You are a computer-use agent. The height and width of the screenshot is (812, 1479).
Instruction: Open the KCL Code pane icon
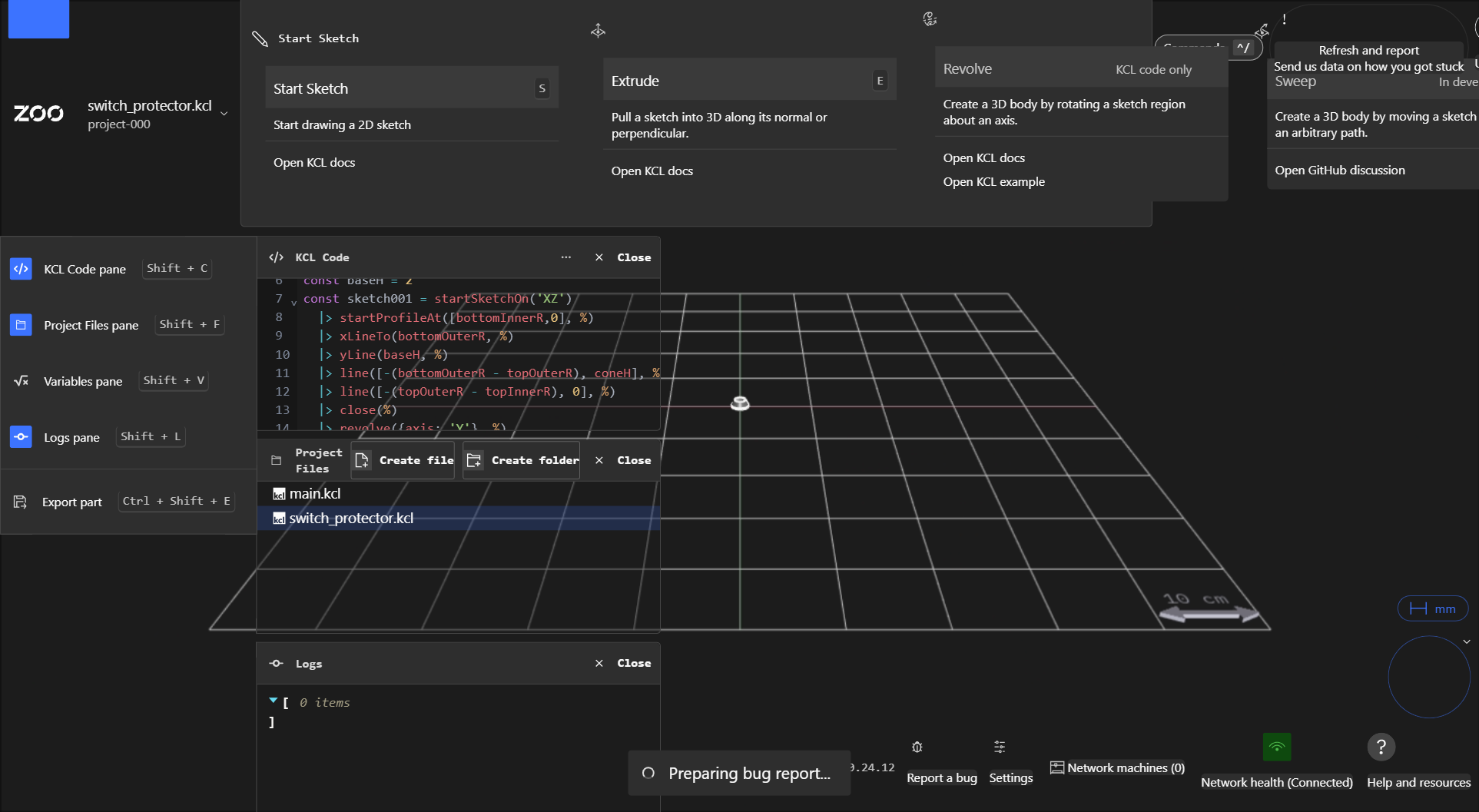point(21,269)
